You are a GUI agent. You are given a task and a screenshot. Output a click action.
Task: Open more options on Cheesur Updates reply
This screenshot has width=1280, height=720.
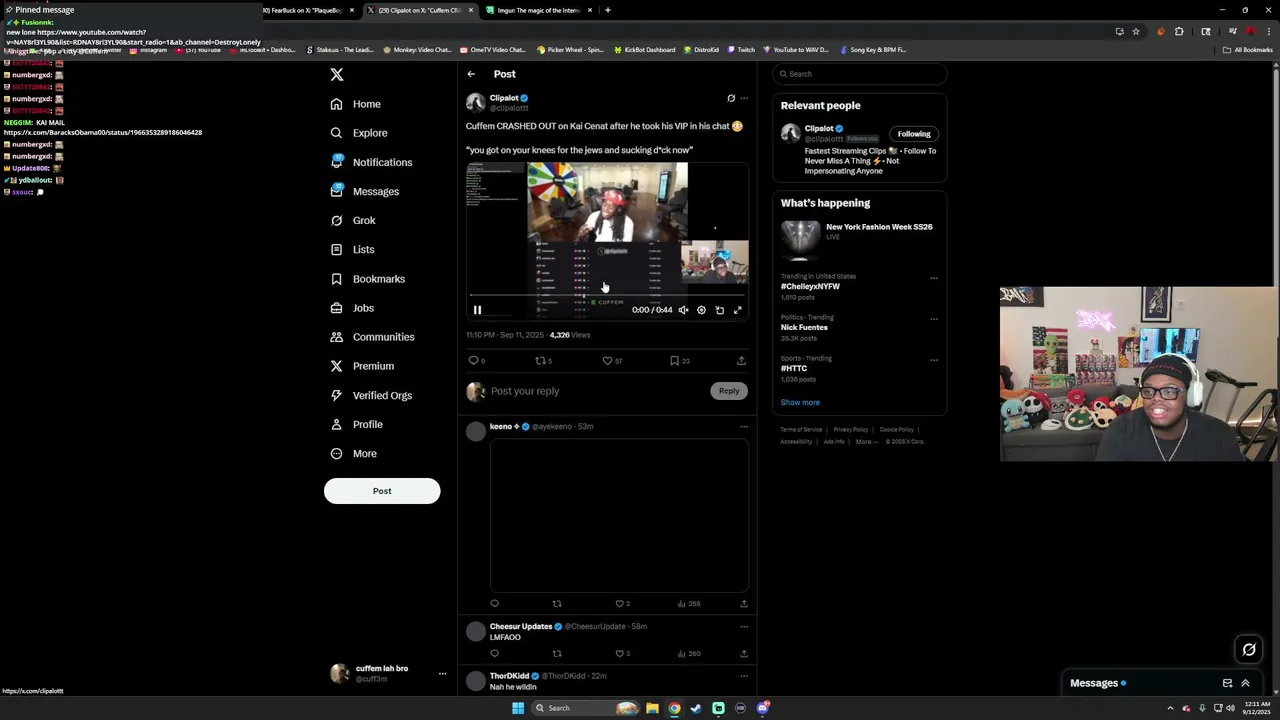(744, 627)
